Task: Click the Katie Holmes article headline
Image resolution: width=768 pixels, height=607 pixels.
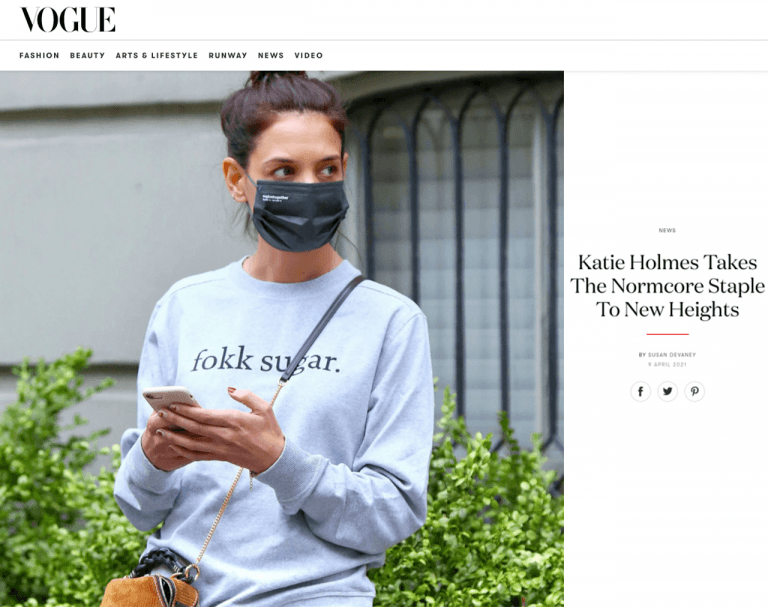Action: point(667,286)
